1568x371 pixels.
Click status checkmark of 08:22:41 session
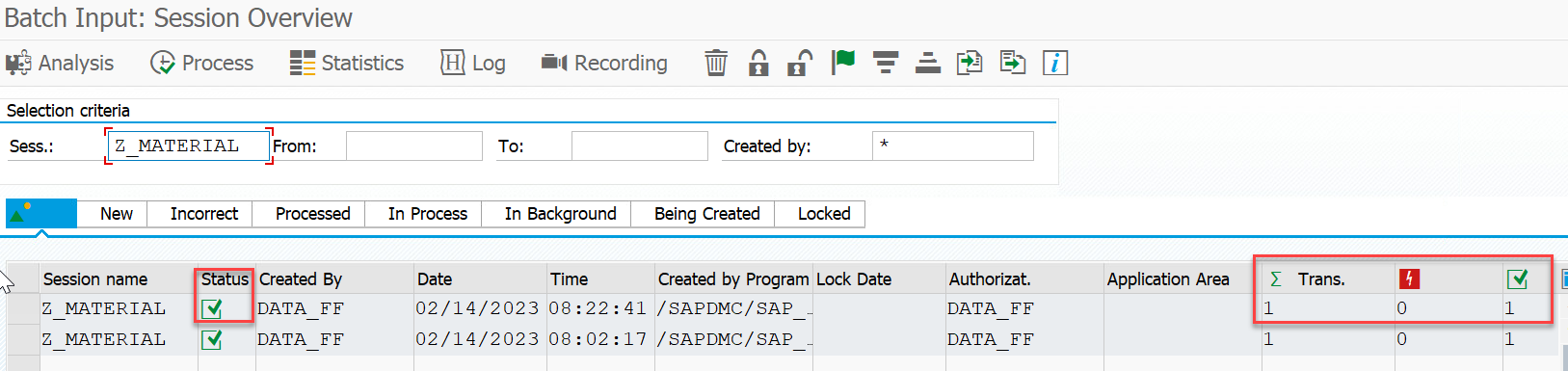pos(212,308)
